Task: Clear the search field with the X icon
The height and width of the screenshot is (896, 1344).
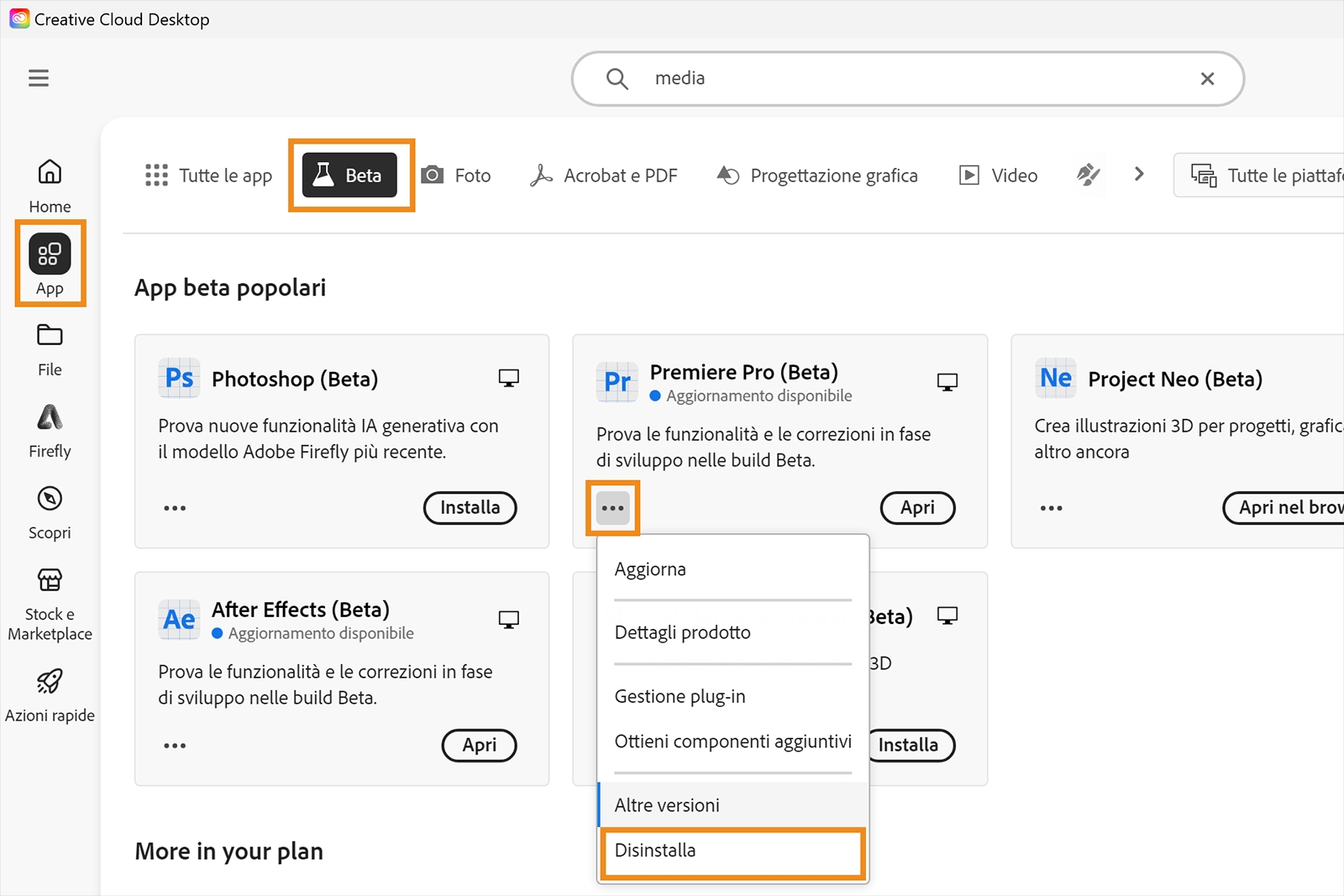Action: point(1207,78)
